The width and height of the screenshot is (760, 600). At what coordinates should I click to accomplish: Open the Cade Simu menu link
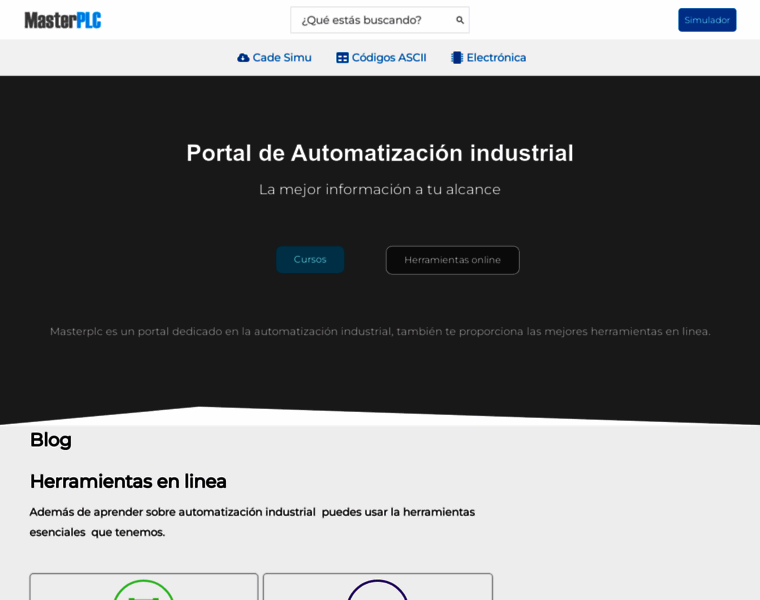point(281,58)
